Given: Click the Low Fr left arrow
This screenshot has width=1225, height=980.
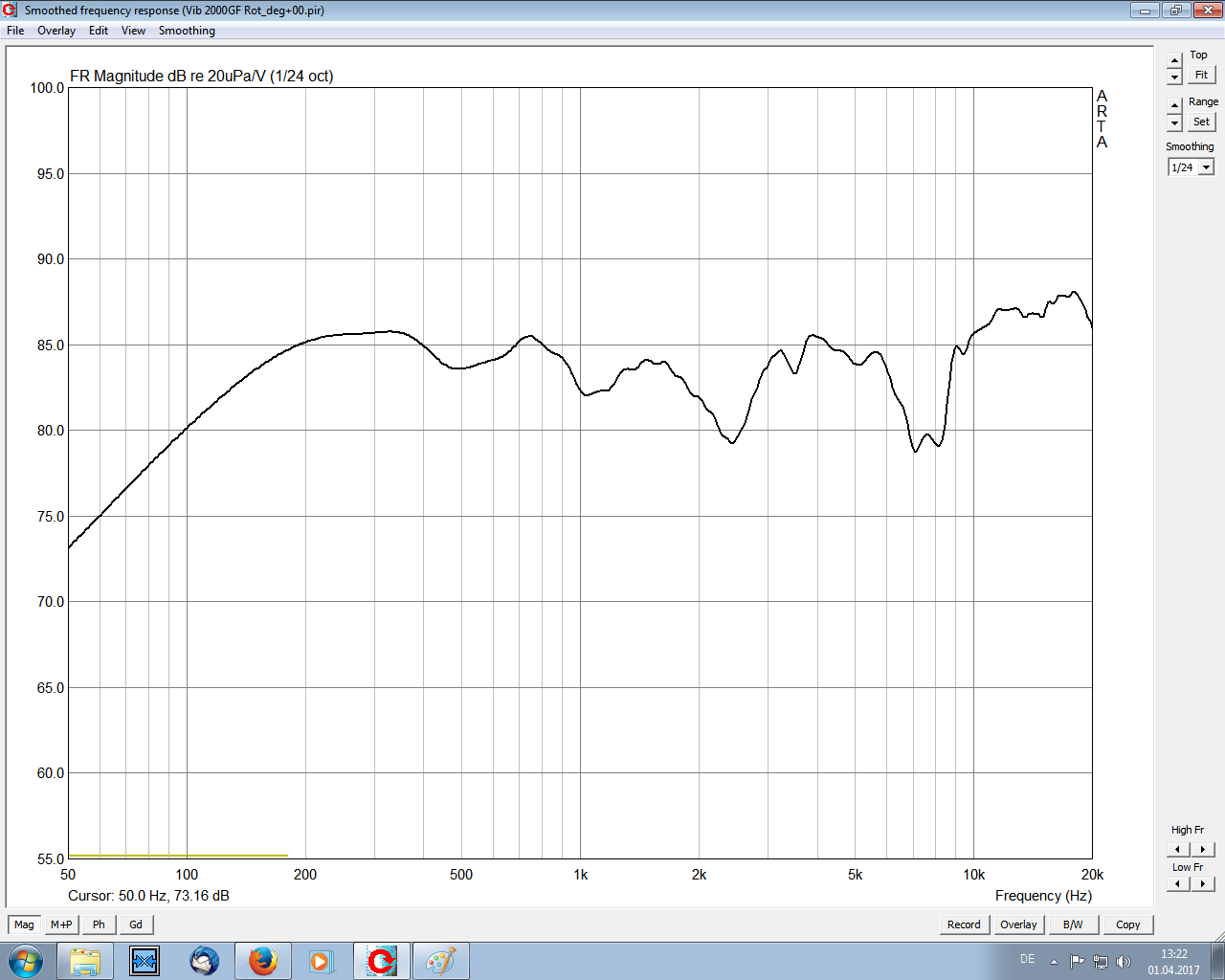Looking at the screenshot, I should click(1178, 884).
